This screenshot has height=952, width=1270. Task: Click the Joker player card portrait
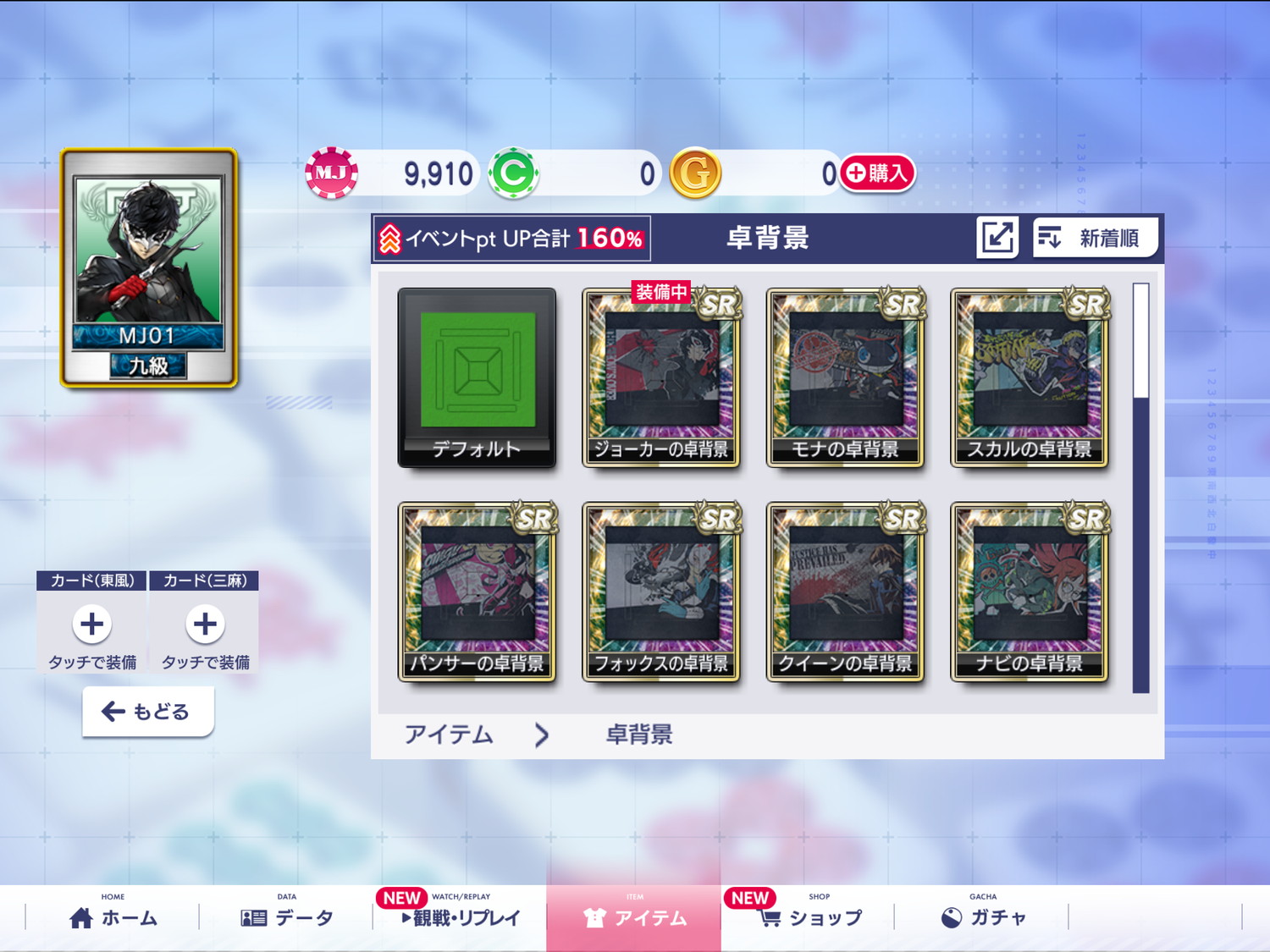click(x=149, y=268)
